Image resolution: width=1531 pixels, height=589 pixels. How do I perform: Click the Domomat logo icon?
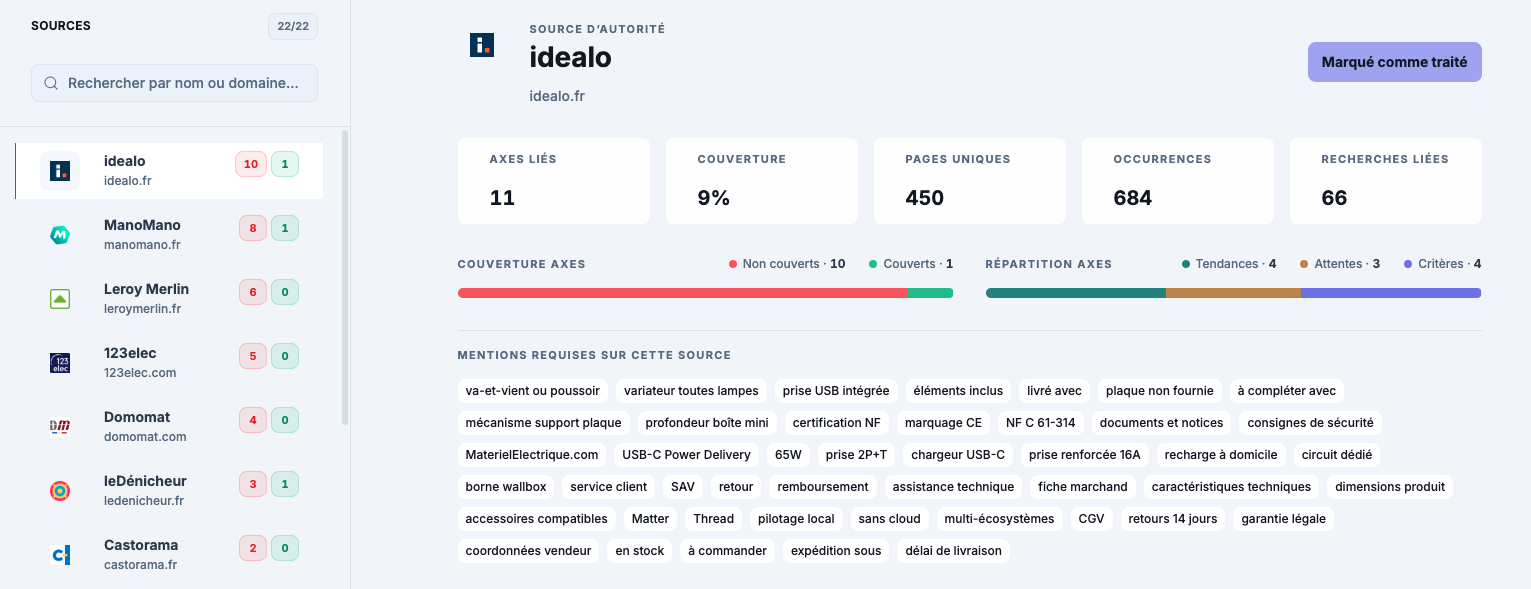tap(60, 427)
